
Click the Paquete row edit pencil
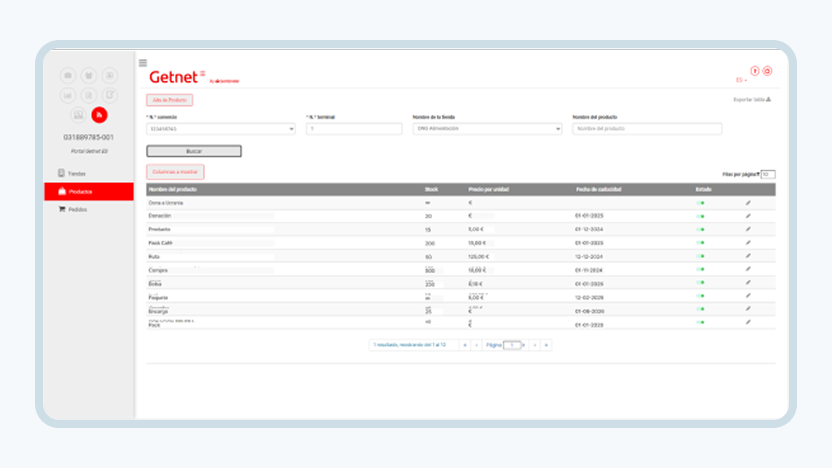pos(748,296)
